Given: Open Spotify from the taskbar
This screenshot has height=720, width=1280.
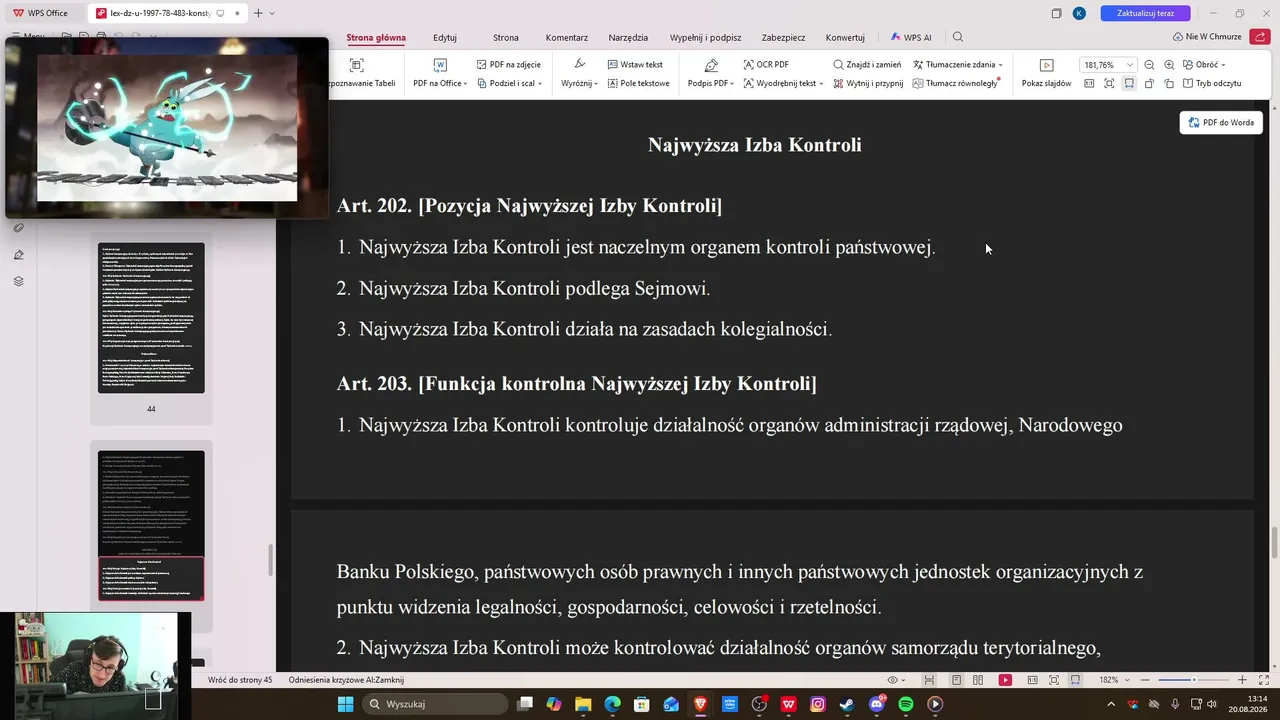Looking at the screenshot, I should [x=906, y=704].
